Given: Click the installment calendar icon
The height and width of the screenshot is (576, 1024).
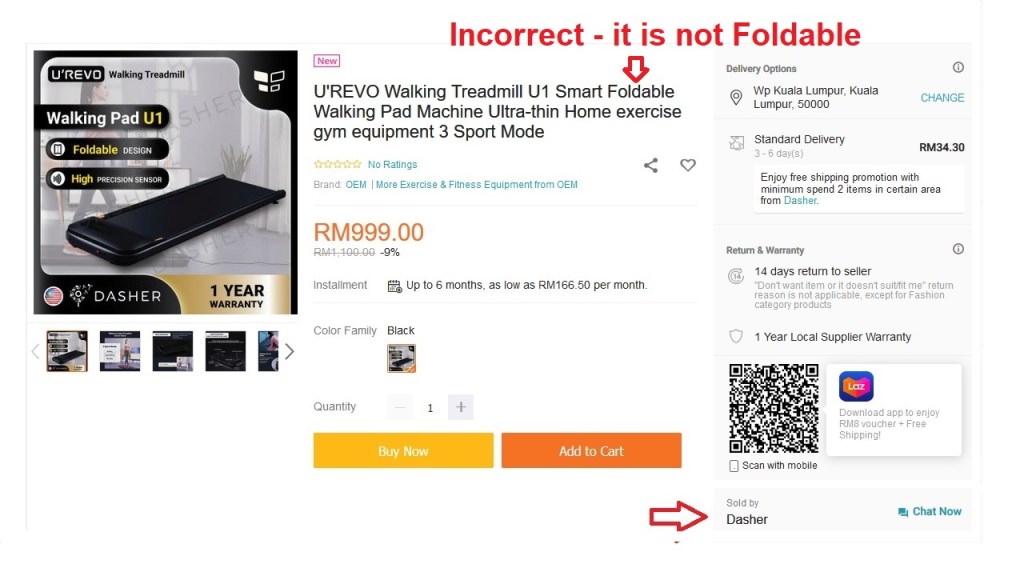Looking at the screenshot, I should pyautogui.click(x=394, y=285).
